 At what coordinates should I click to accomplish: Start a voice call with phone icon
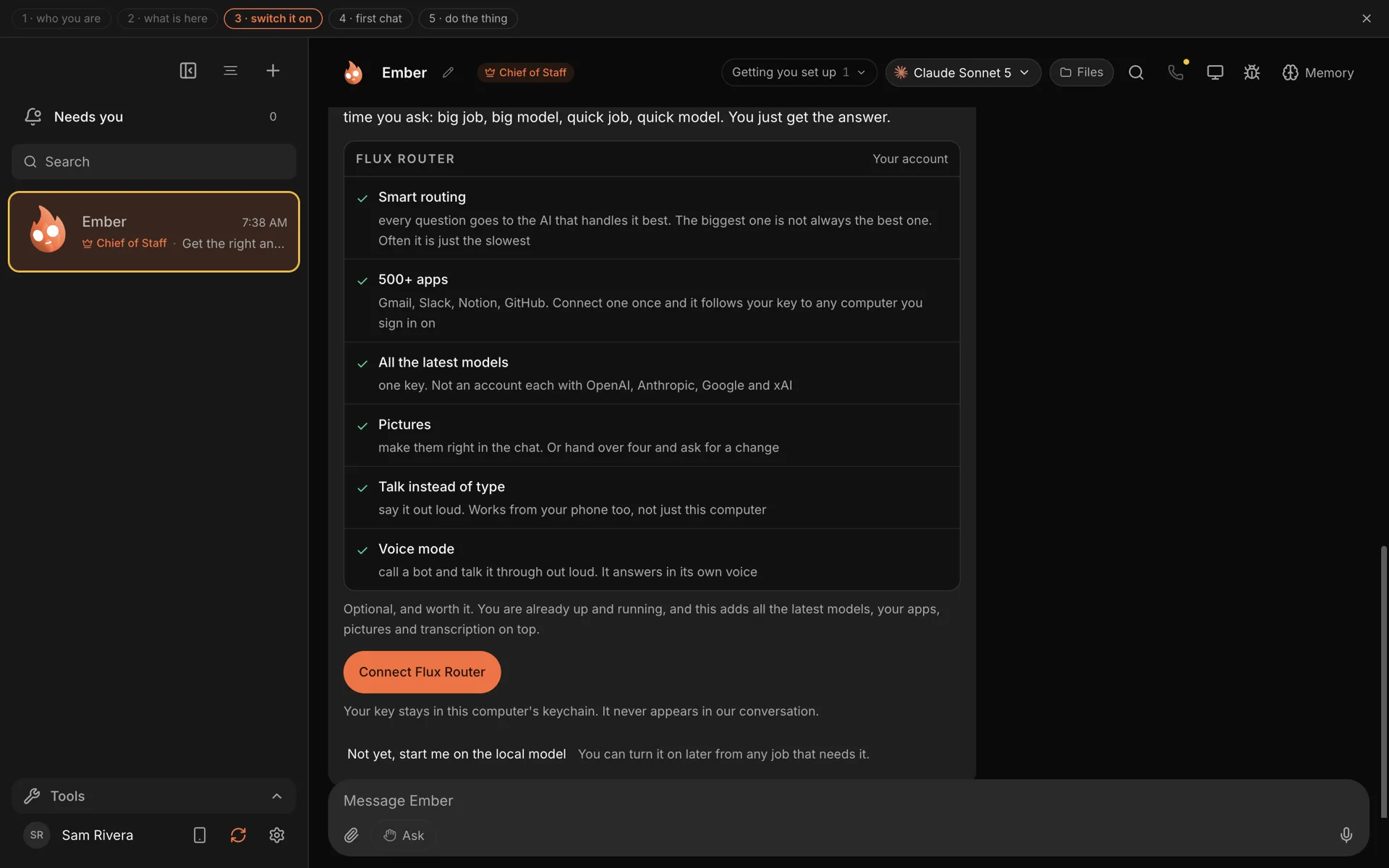(x=1176, y=72)
